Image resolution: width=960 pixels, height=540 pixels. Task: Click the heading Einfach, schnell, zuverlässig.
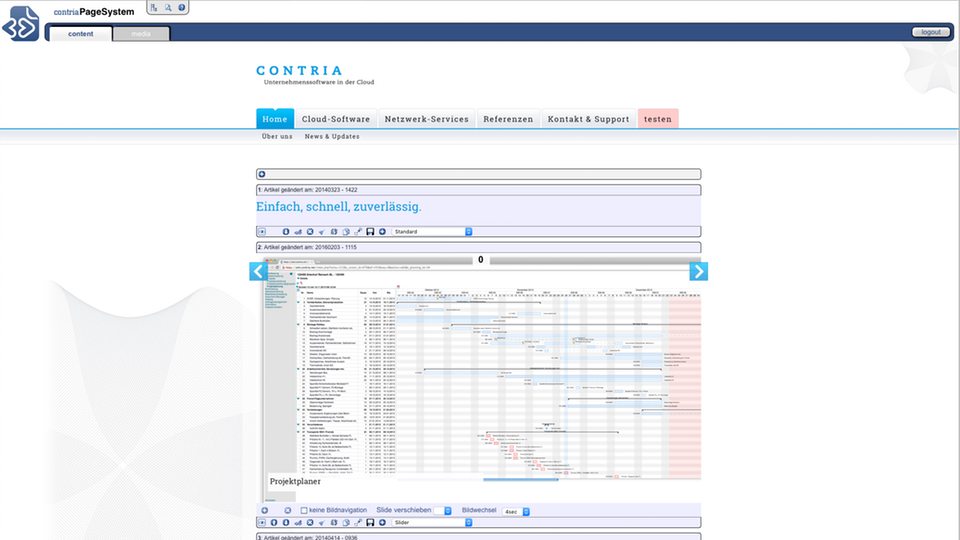tap(339, 207)
